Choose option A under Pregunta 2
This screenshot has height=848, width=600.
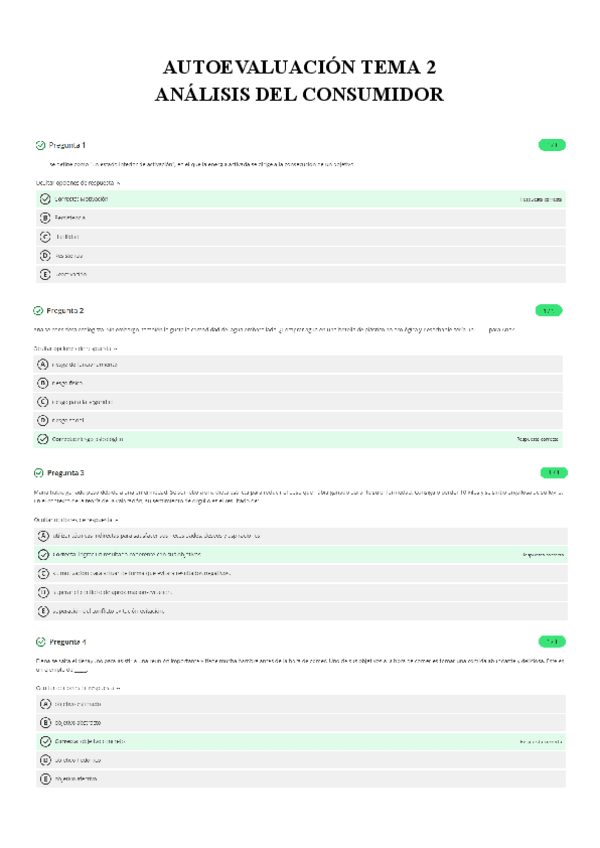click(43, 364)
